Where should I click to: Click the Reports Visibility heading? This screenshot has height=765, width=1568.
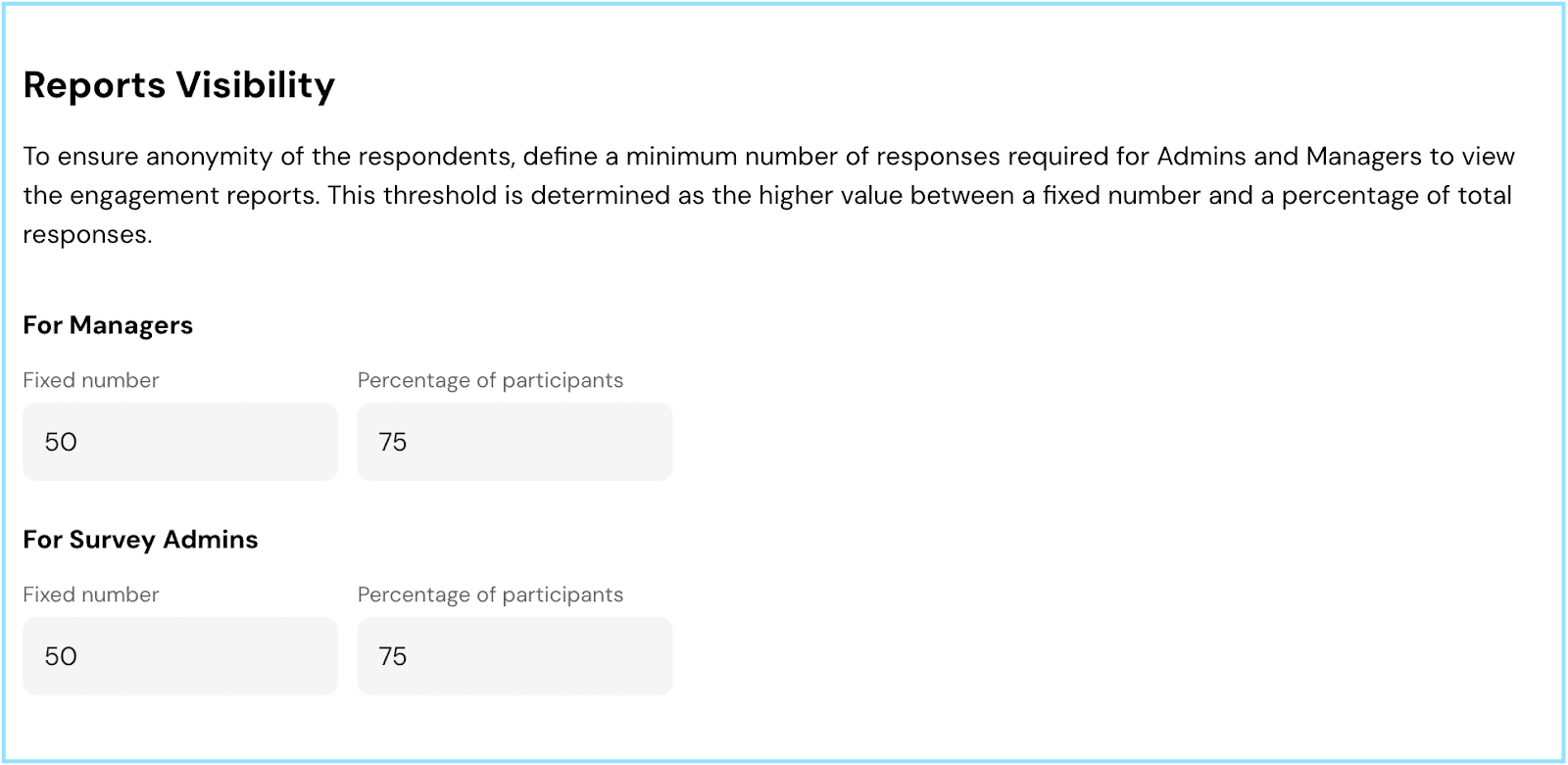click(179, 85)
